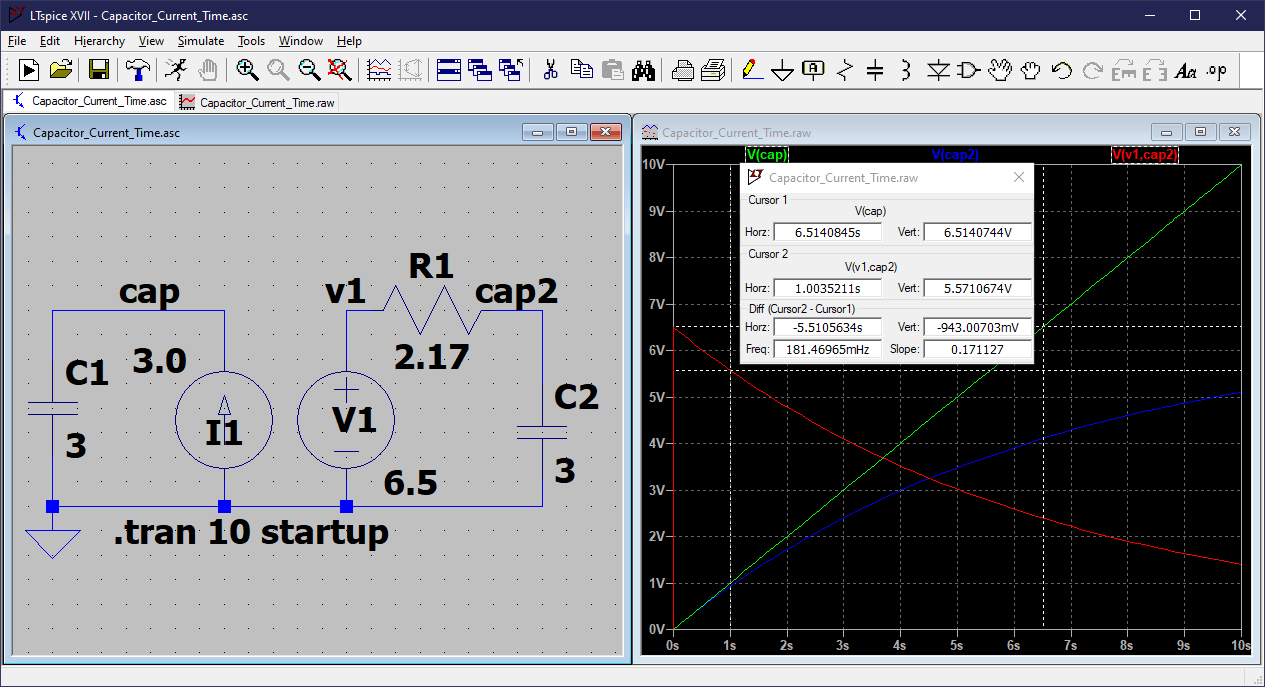
Task: Select the Pan magnifier icon
Action: point(278,70)
